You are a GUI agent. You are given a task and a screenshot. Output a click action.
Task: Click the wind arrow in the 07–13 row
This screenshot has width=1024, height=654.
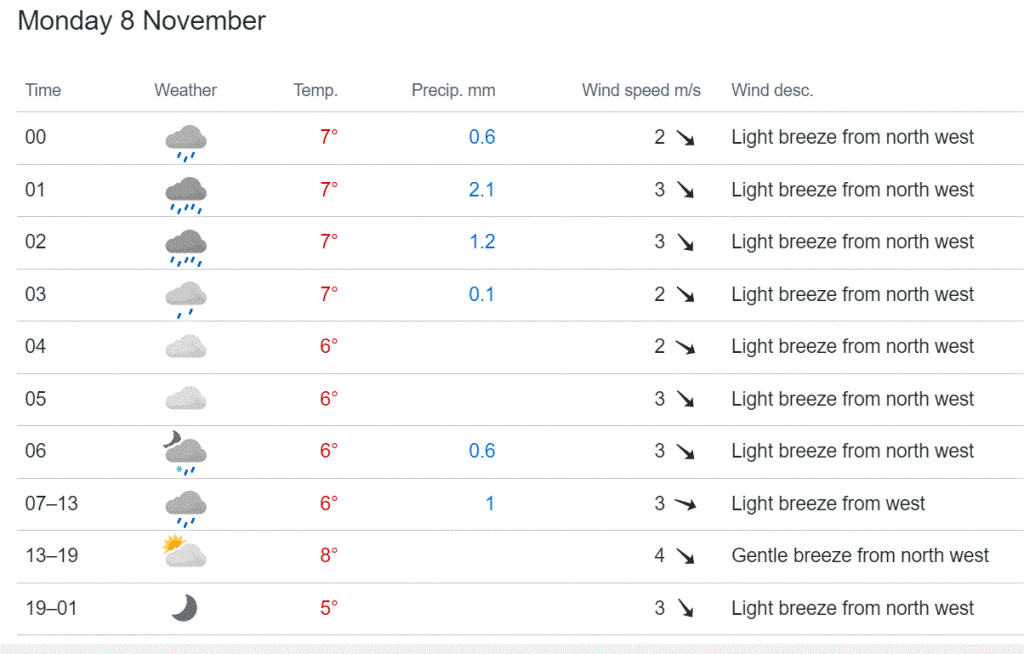[x=685, y=504]
